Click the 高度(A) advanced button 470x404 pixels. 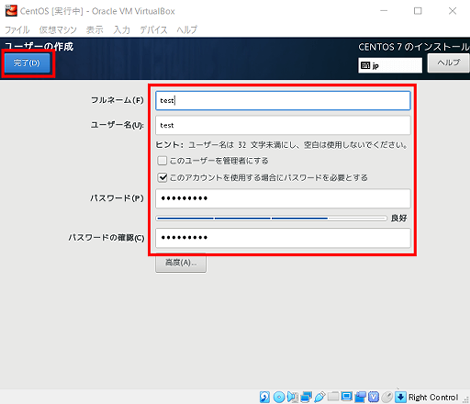181,263
